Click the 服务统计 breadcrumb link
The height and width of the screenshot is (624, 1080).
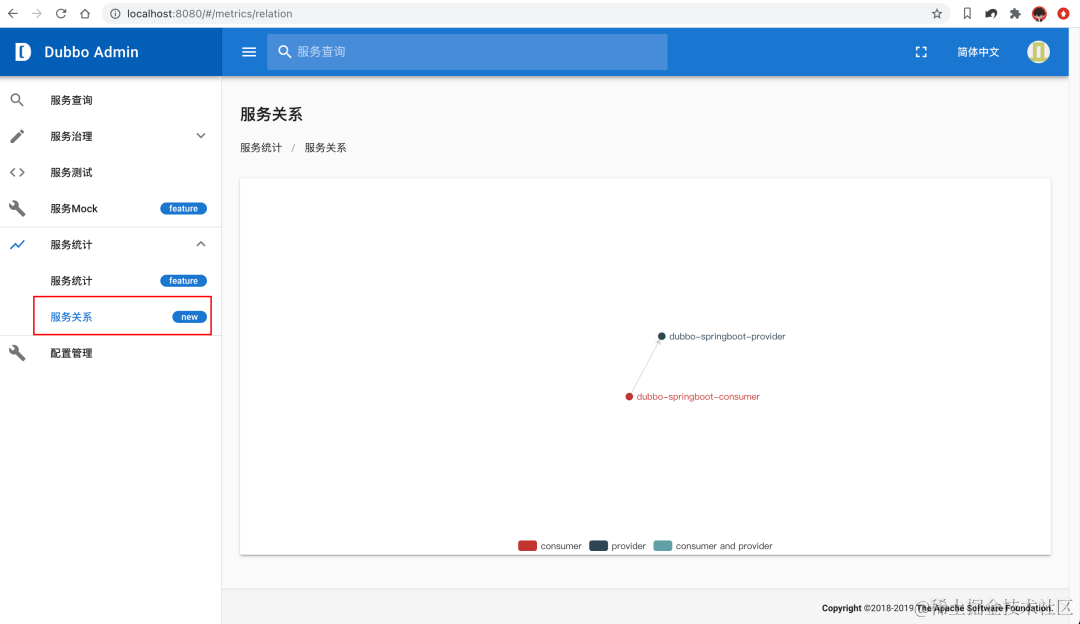261,147
